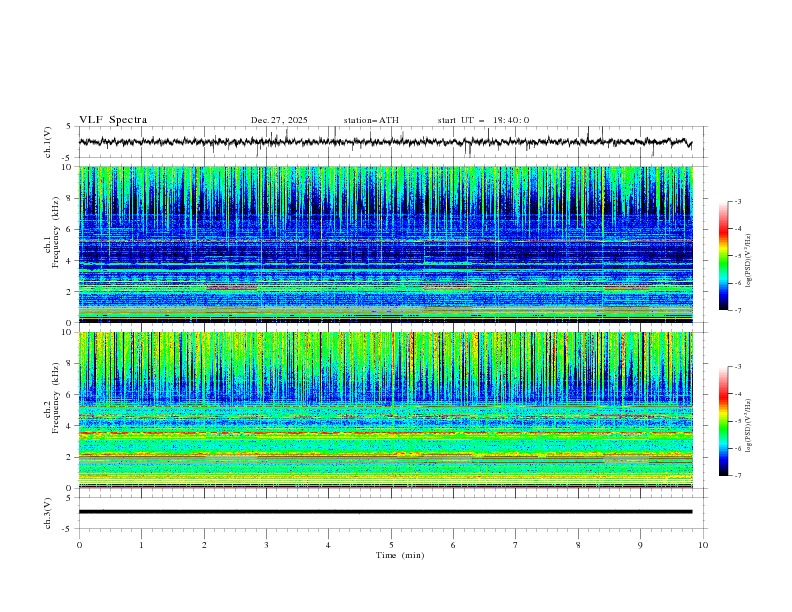Click the '-3' value on ch.2 color scale
The height and width of the screenshot is (612, 792).
pos(737,367)
